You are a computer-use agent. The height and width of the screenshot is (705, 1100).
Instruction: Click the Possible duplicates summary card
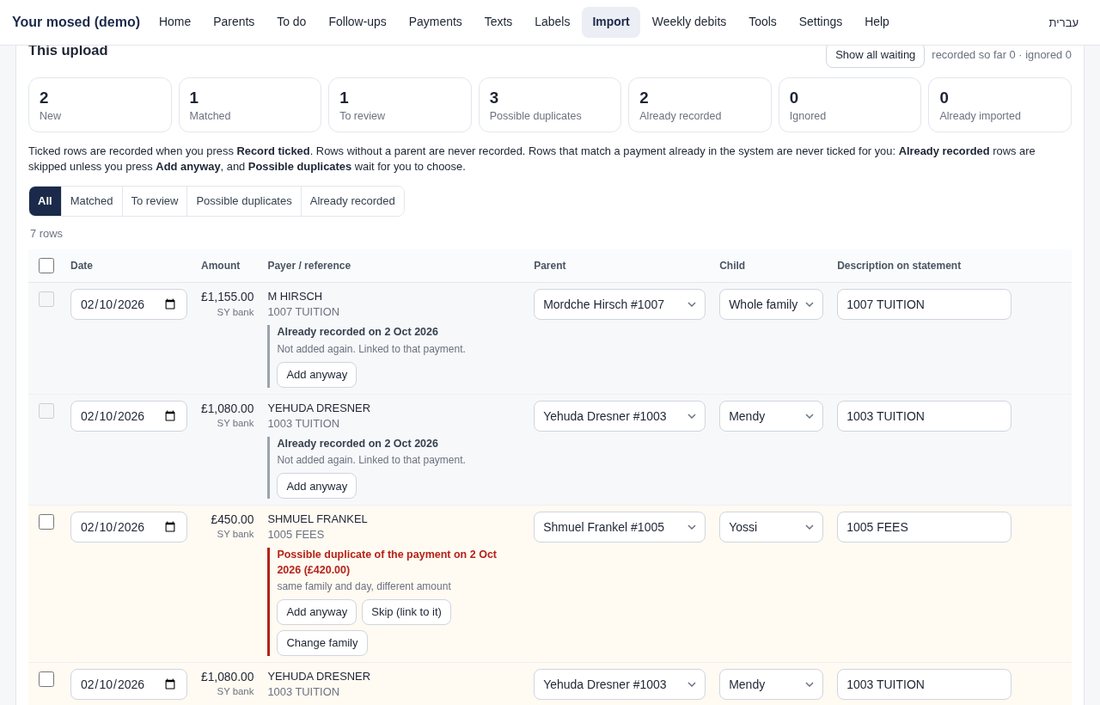click(x=549, y=105)
